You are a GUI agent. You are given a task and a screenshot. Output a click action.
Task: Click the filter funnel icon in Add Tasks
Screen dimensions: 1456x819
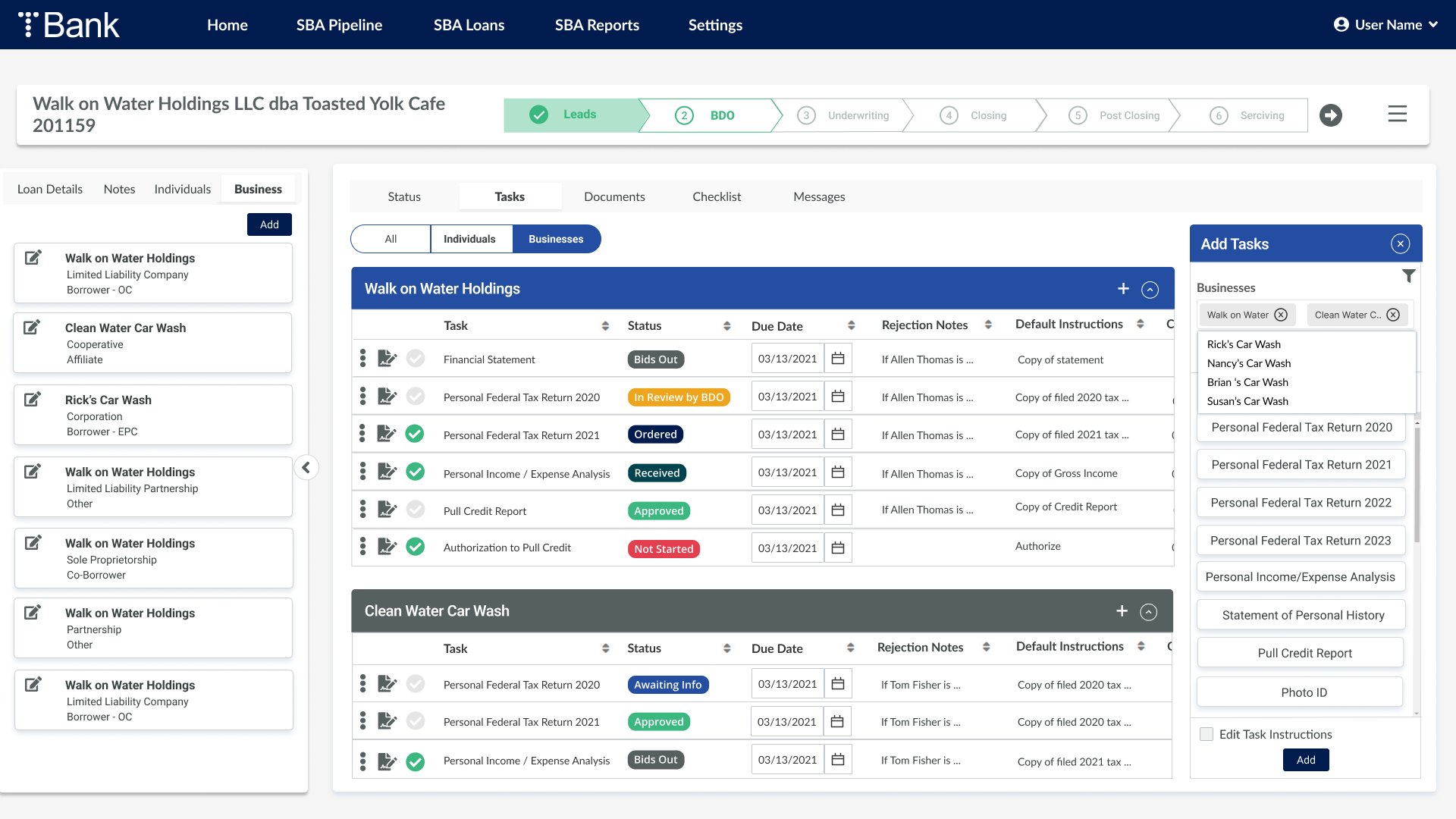1408,276
